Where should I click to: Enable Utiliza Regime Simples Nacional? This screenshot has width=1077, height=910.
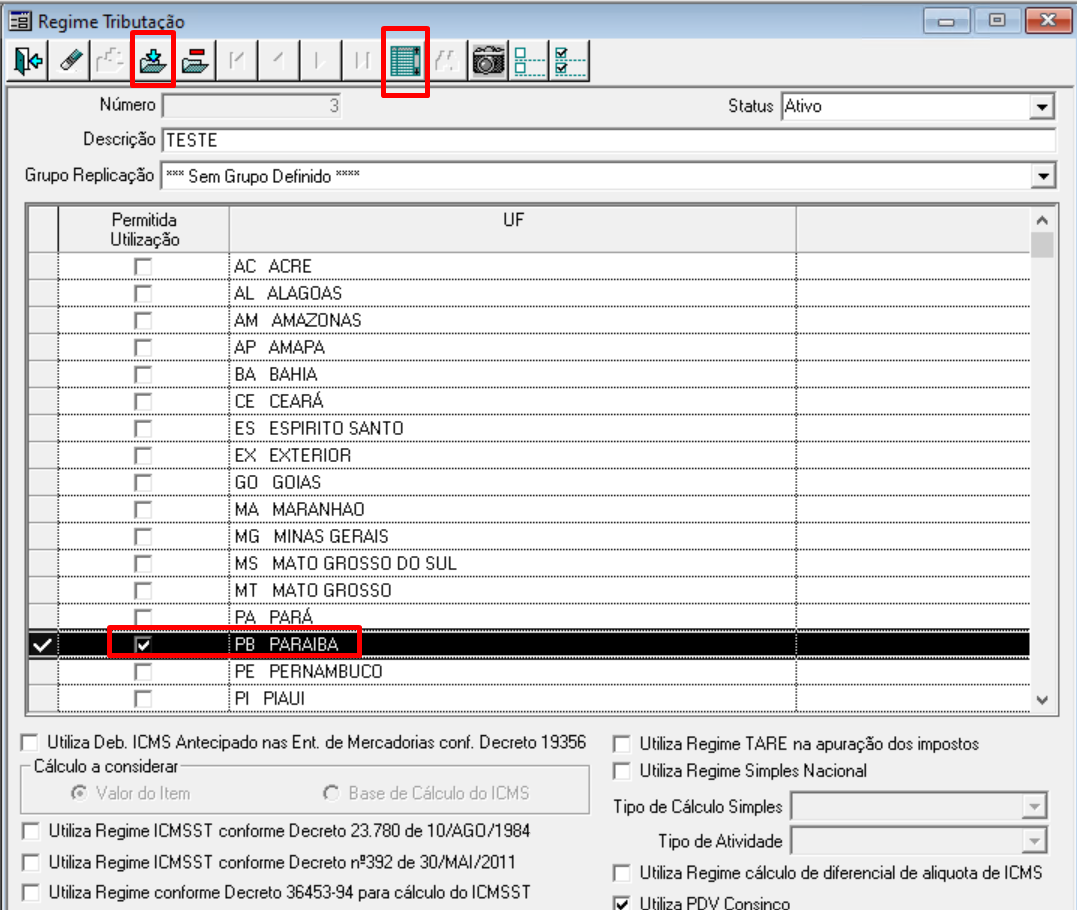[622, 771]
